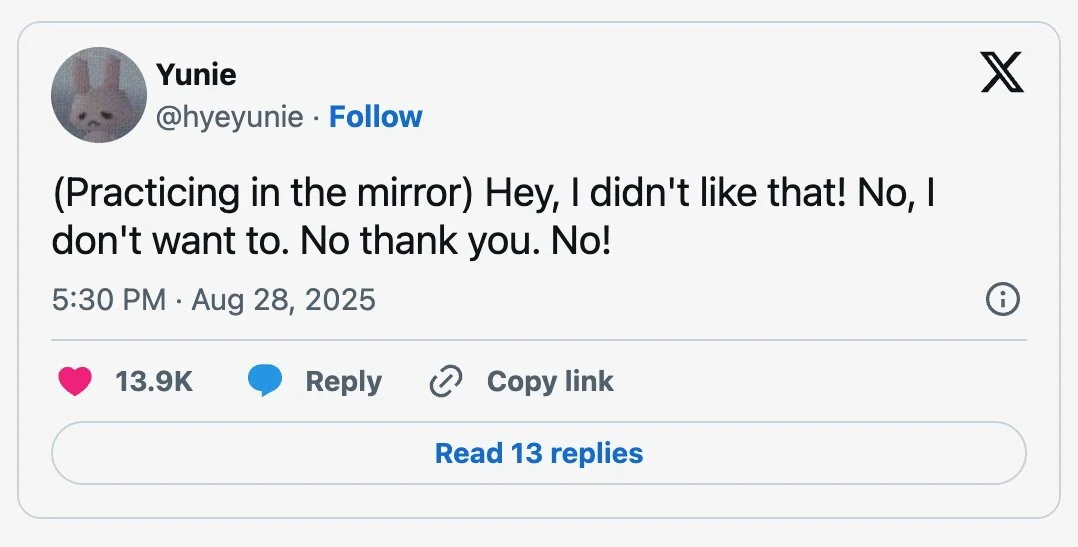Open the @hyeyunie handle link

tap(229, 117)
